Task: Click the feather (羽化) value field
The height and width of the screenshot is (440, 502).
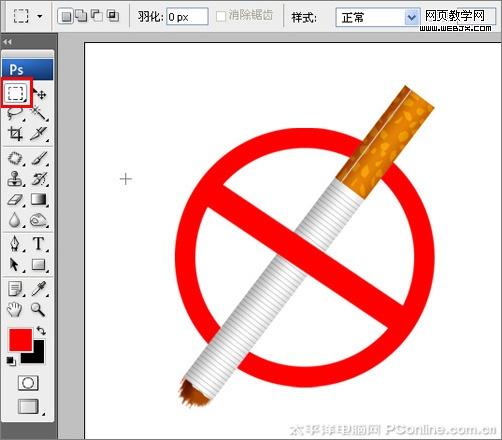Action: coord(187,17)
